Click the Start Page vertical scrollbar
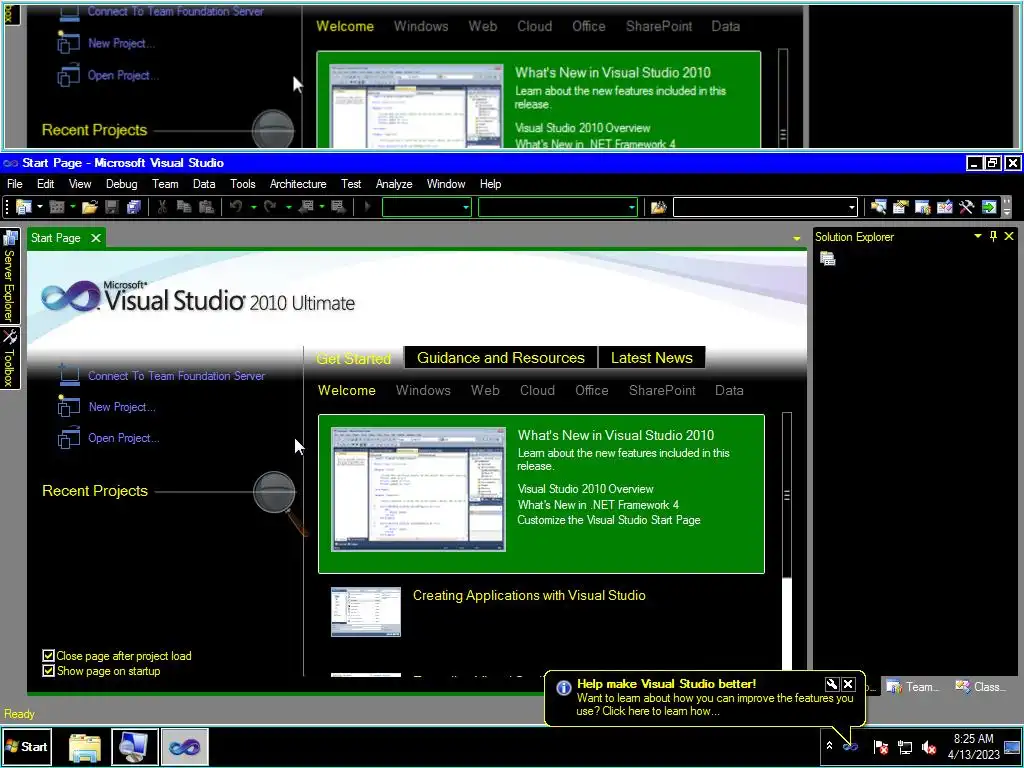The width and height of the screenshot is (1024, 768). (786, 541)
